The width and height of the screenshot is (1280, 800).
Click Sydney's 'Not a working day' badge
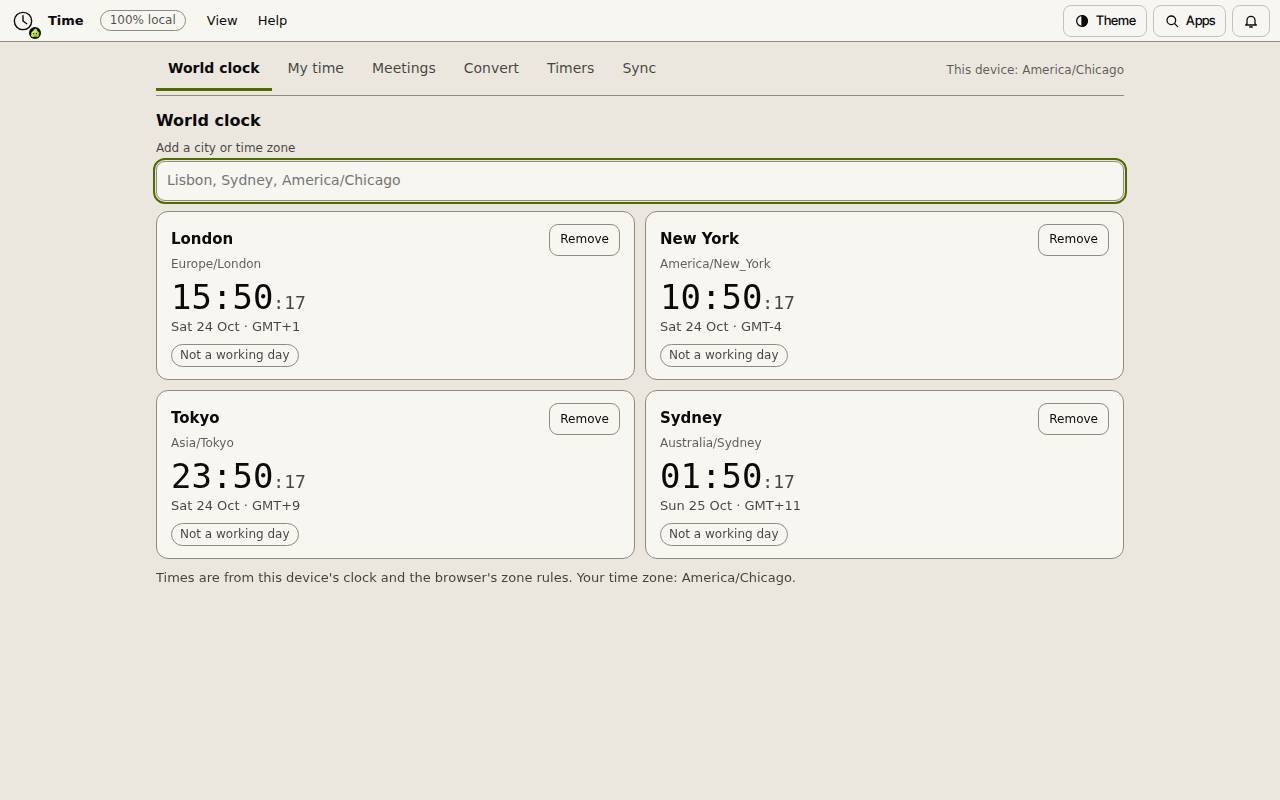724,534
